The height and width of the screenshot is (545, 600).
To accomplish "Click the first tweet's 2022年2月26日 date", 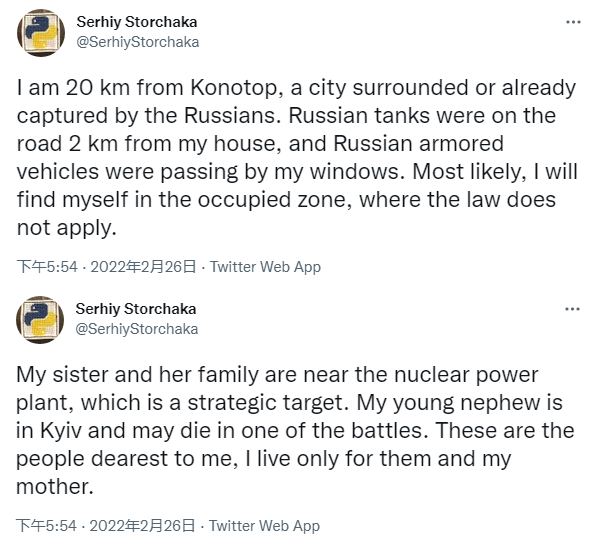I will [143, 267].
